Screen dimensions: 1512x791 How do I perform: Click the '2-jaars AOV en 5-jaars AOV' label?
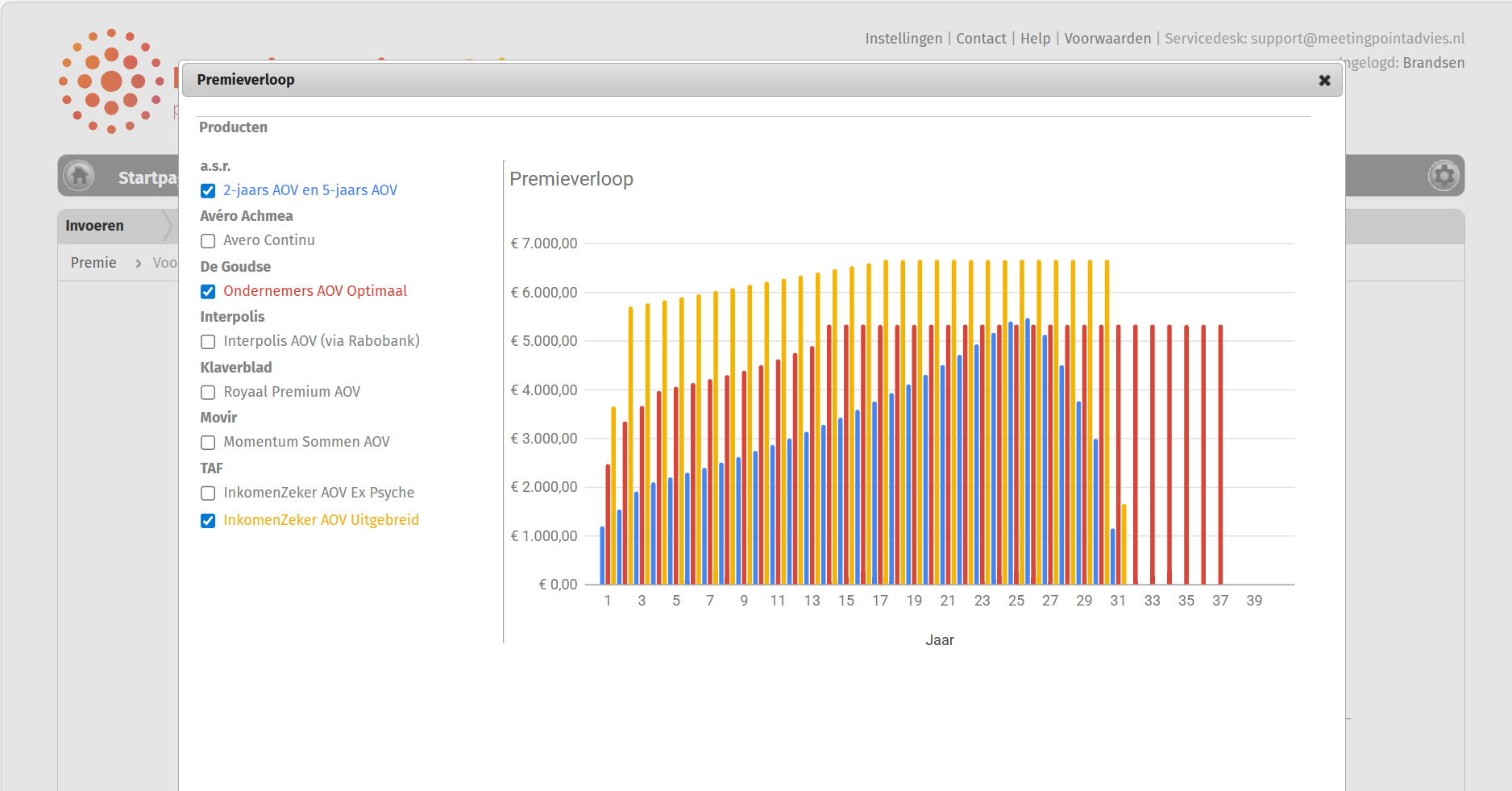coord(310,190)
